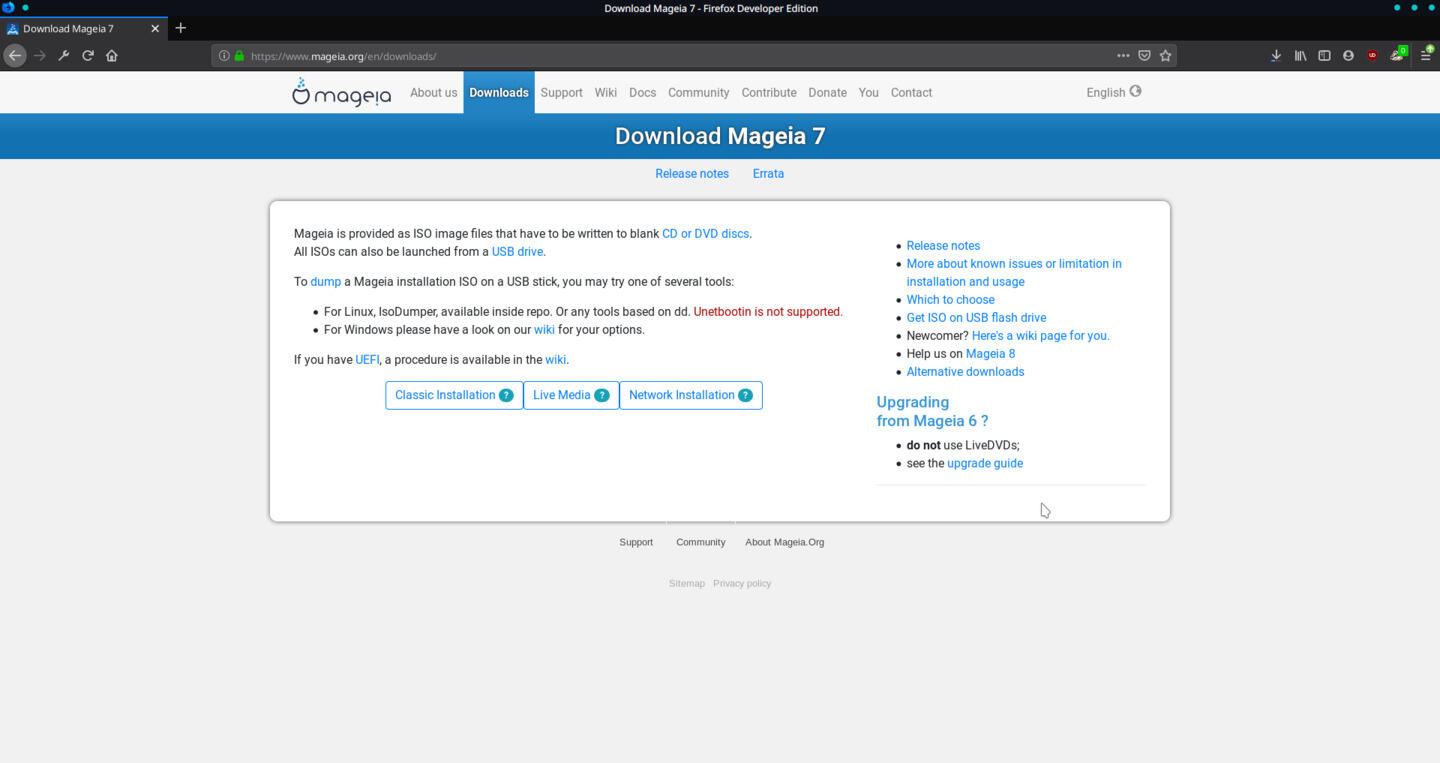Open Here's a wiki page for you

point(1040,335)
